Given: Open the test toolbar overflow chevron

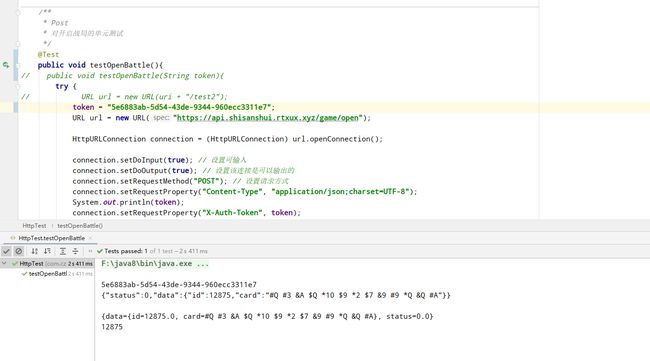Looking at the screenshot, I should click(90, 251).
